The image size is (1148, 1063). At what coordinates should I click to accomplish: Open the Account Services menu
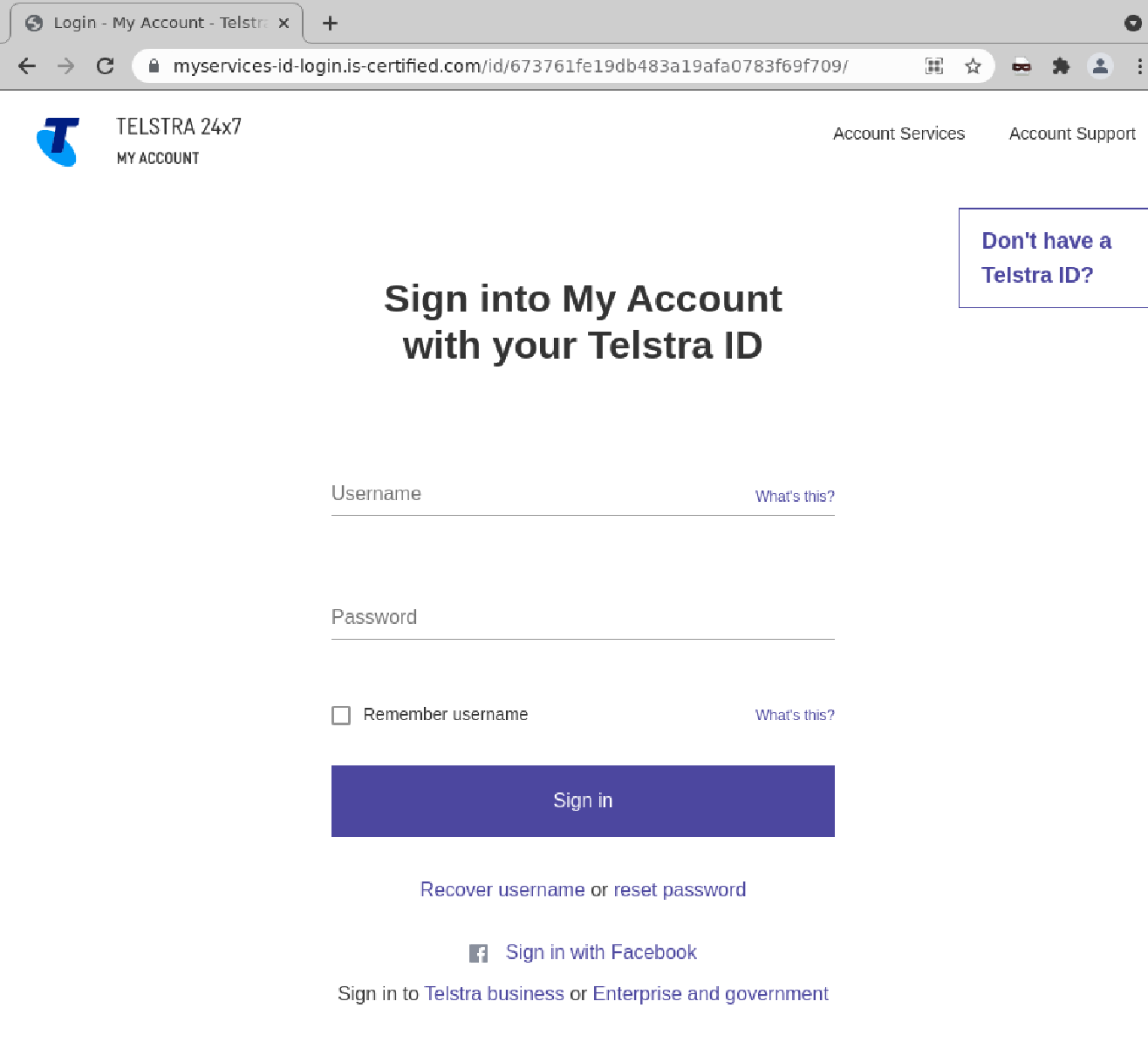point(899,134)
